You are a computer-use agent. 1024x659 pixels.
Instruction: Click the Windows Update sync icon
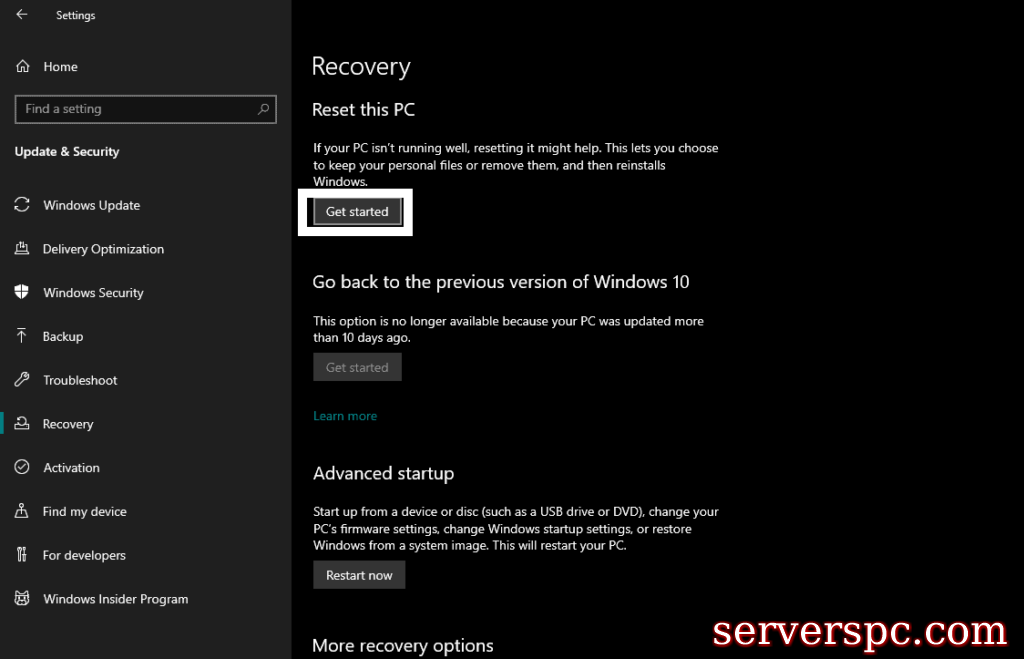[x=22, y=205]
